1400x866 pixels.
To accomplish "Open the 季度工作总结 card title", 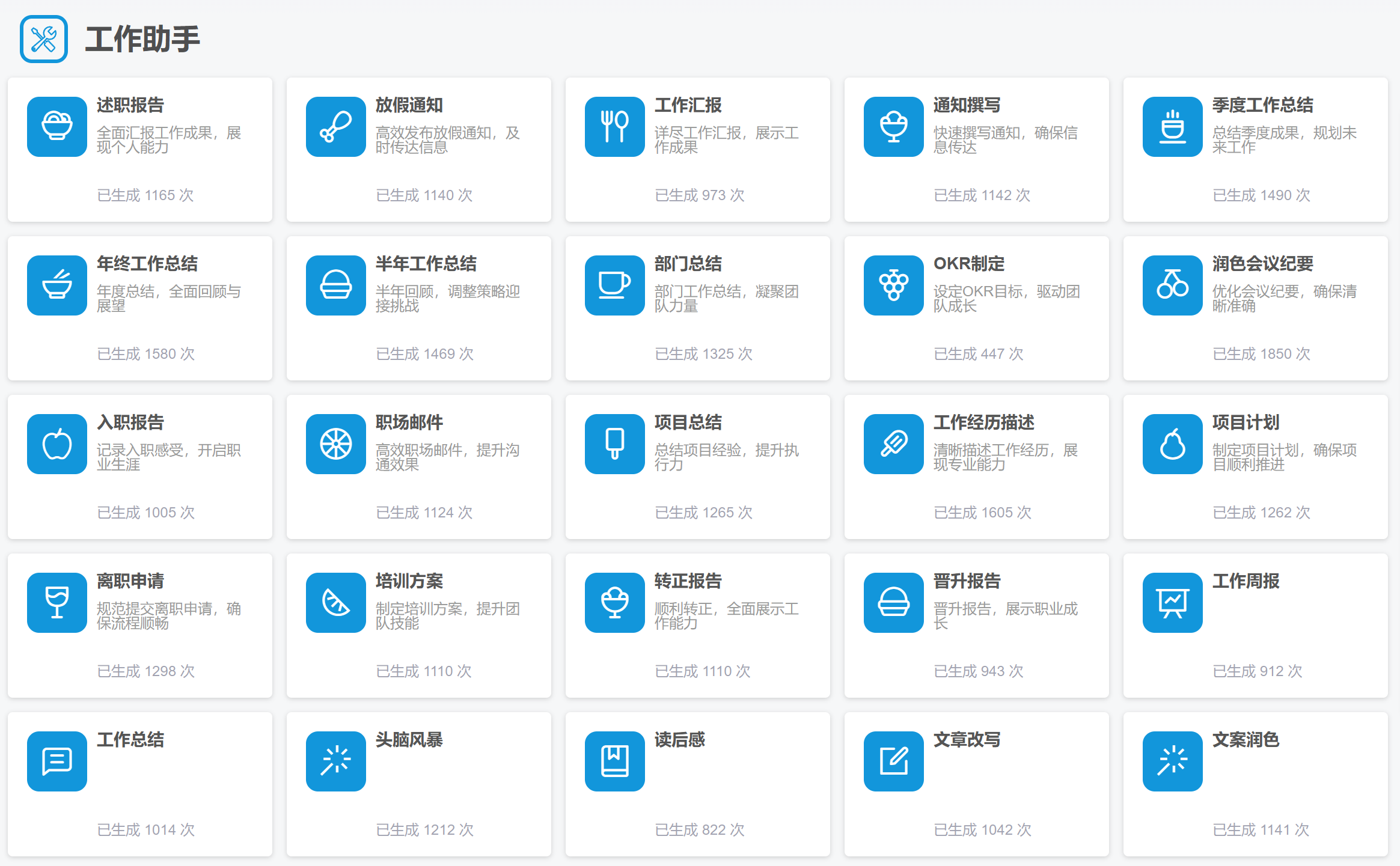I will click(1262, 105).
